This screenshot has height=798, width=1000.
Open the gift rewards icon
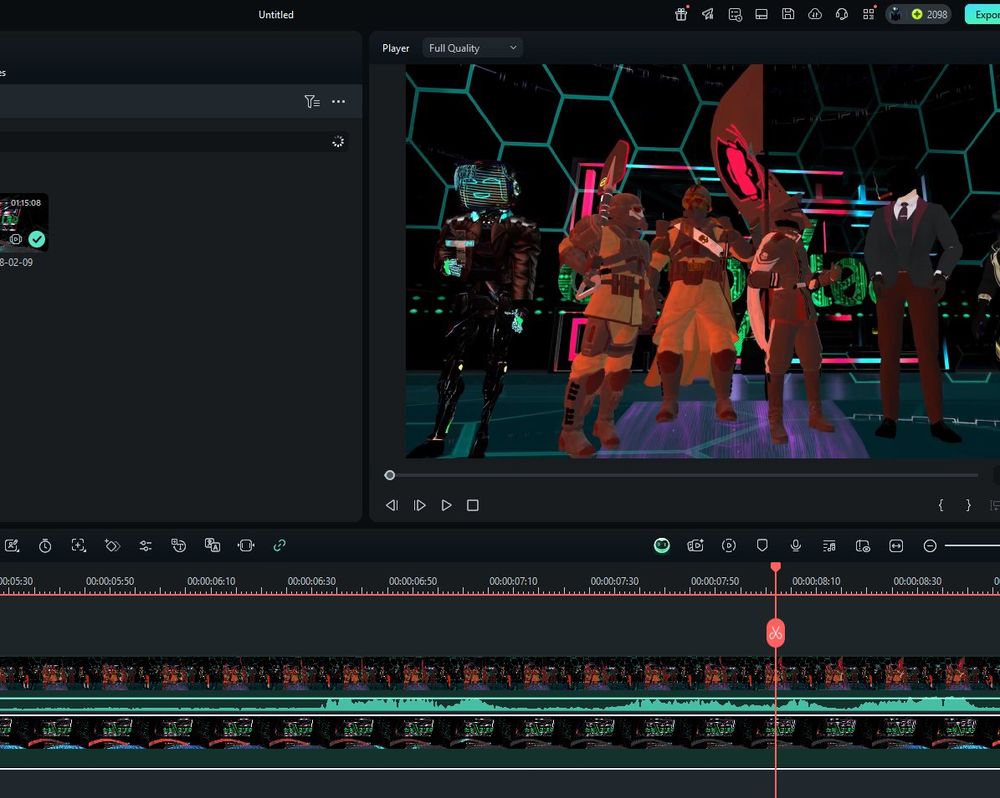[x=681, y=14]
